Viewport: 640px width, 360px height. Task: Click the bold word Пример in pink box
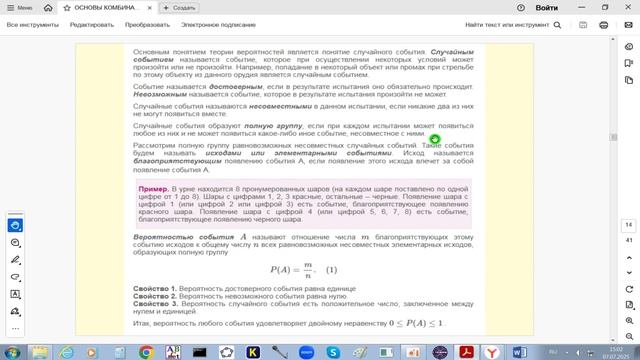pos(153,189)
